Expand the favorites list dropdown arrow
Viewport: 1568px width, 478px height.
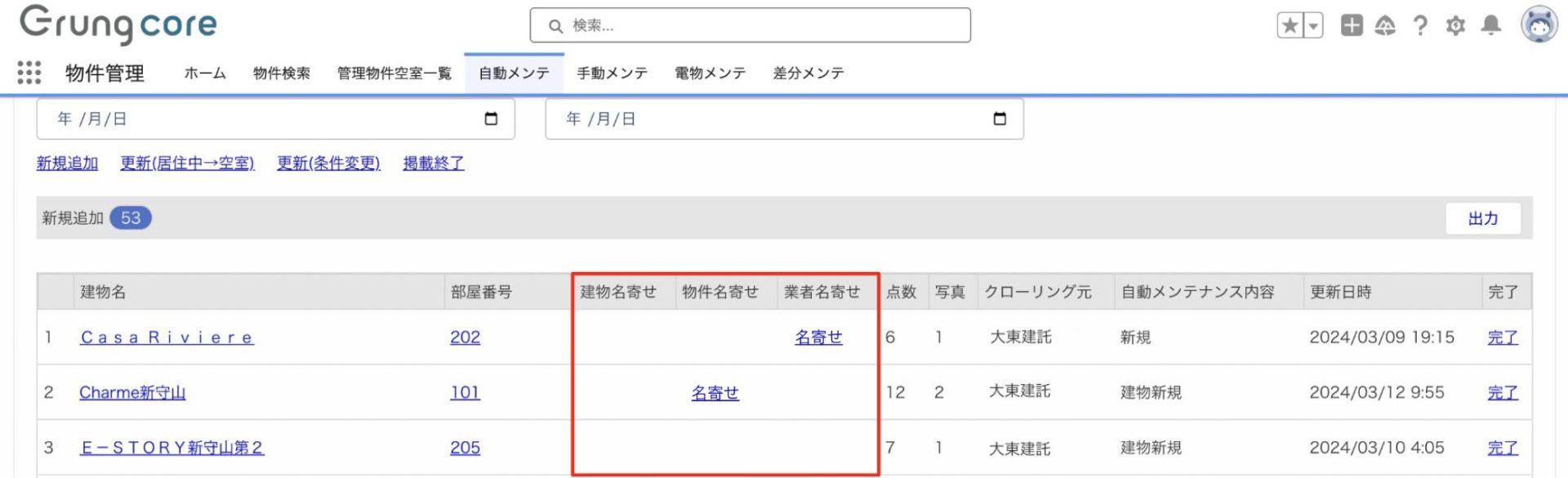tap(1313, 25)
